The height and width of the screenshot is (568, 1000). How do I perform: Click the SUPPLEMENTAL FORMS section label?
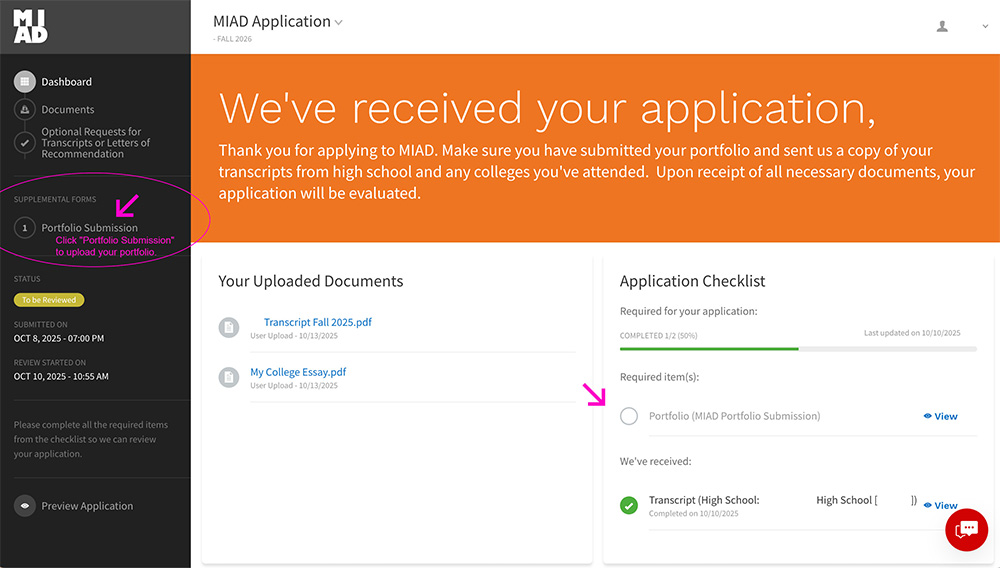coord(55,200)
